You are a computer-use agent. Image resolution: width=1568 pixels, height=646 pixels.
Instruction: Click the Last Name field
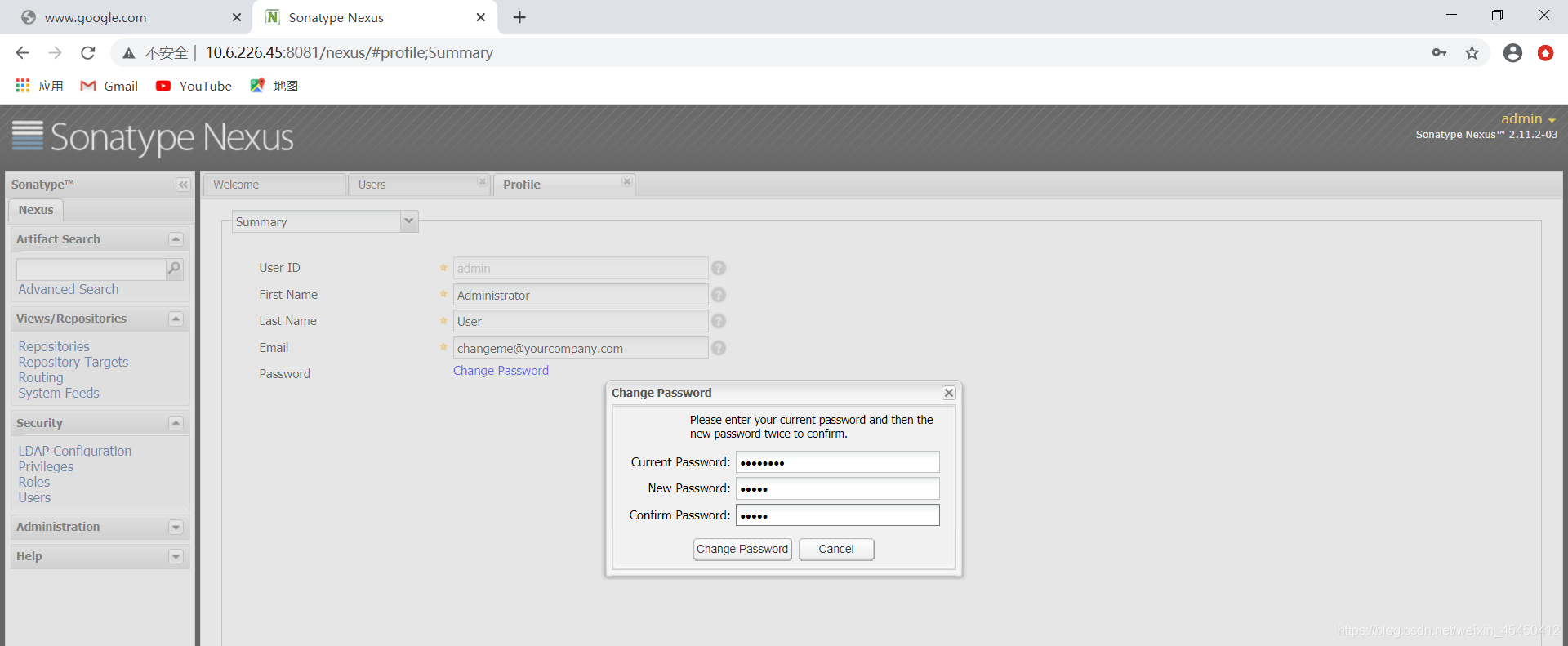pyautogui.click(x=581, y=321)
